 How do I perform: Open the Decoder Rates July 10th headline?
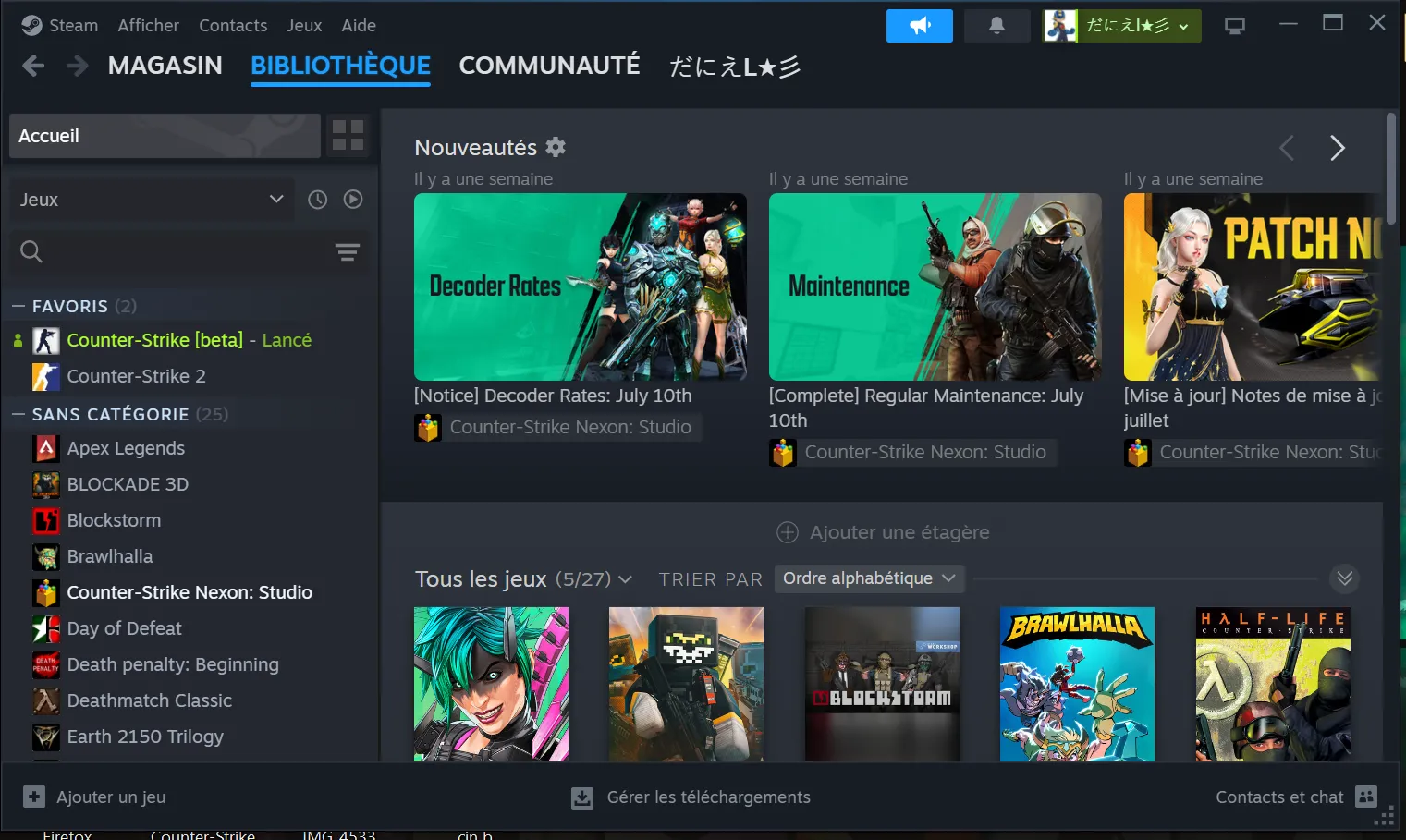click(x=553, y=396)
